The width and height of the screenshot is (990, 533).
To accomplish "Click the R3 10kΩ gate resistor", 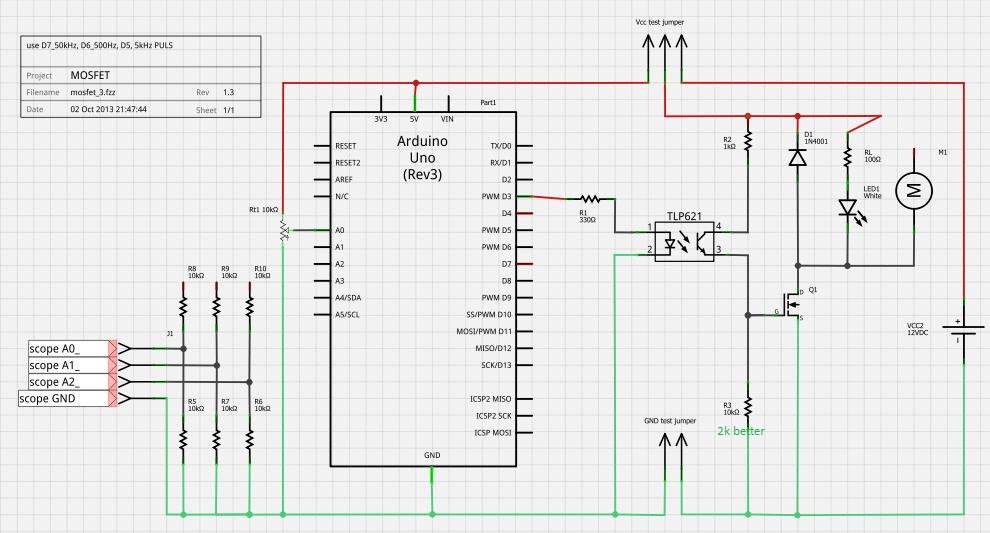I will (748, 405).
